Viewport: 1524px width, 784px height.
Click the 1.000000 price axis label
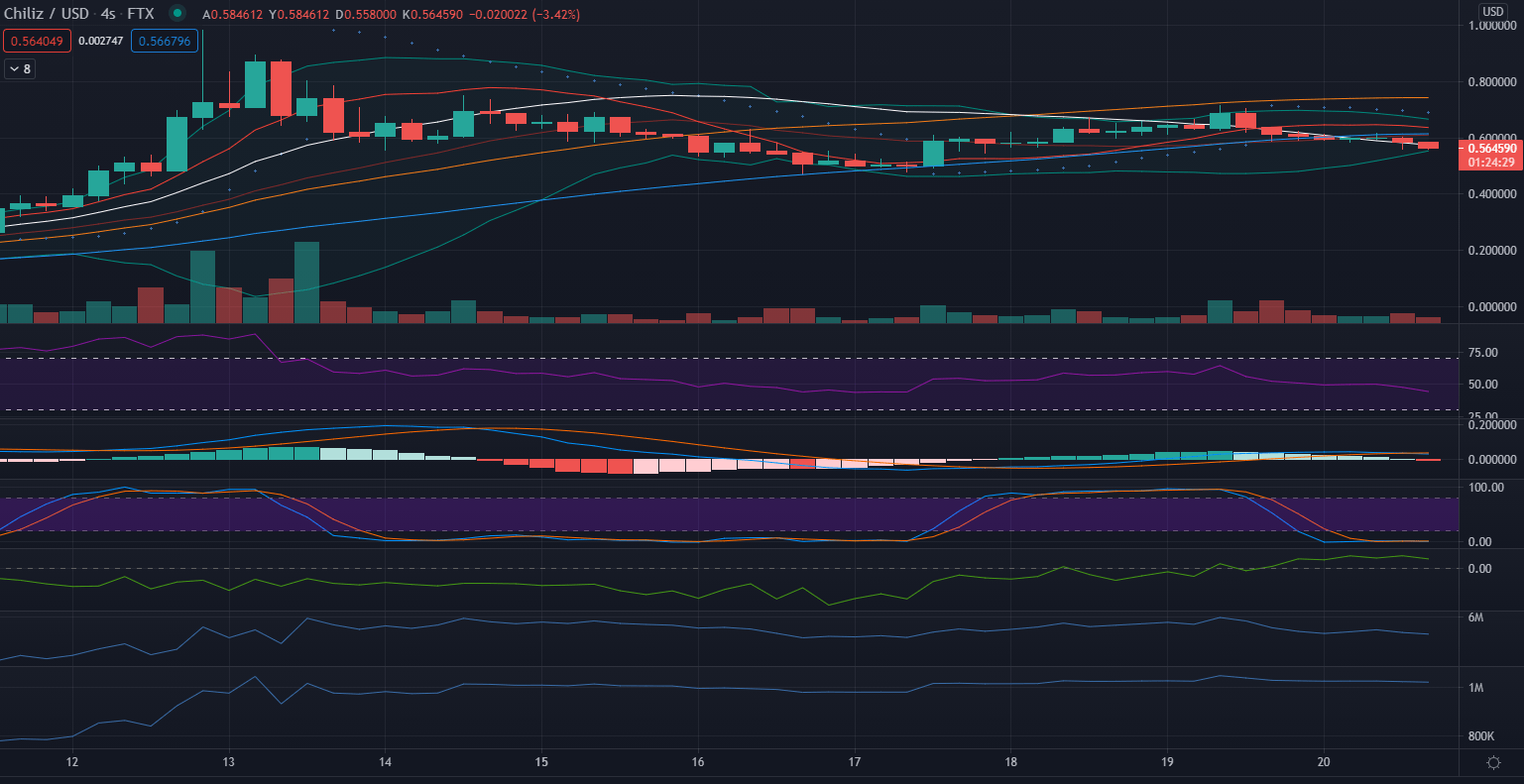click(1492, 26)
